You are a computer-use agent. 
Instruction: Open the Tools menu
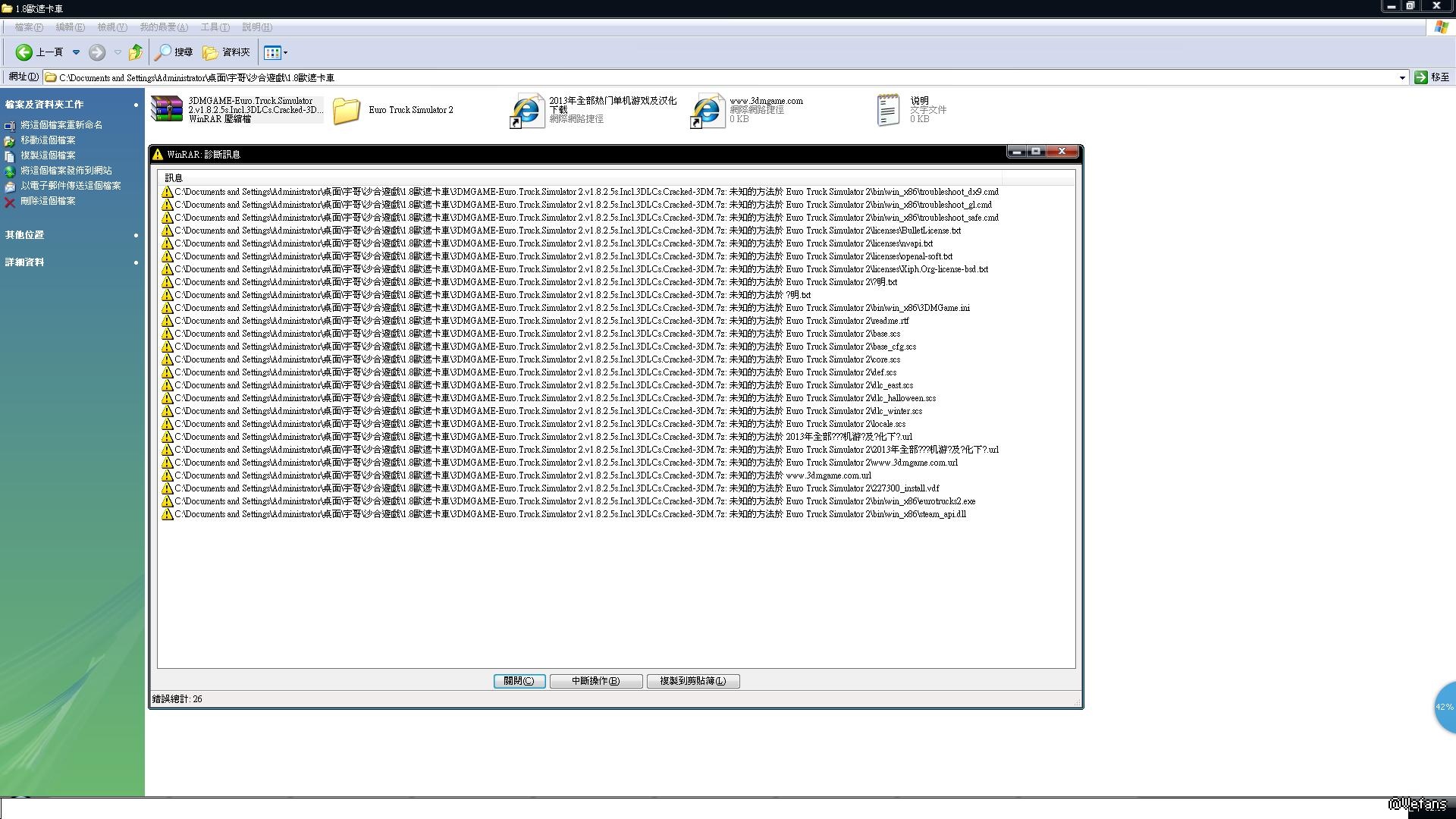pos(215,27)
